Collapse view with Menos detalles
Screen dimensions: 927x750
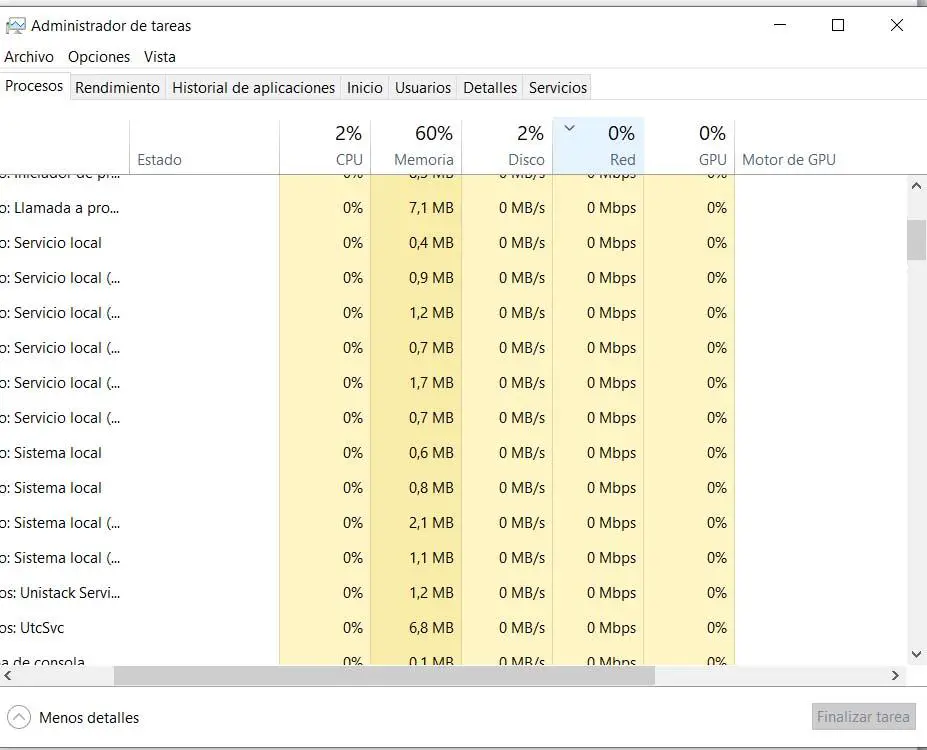89,717
